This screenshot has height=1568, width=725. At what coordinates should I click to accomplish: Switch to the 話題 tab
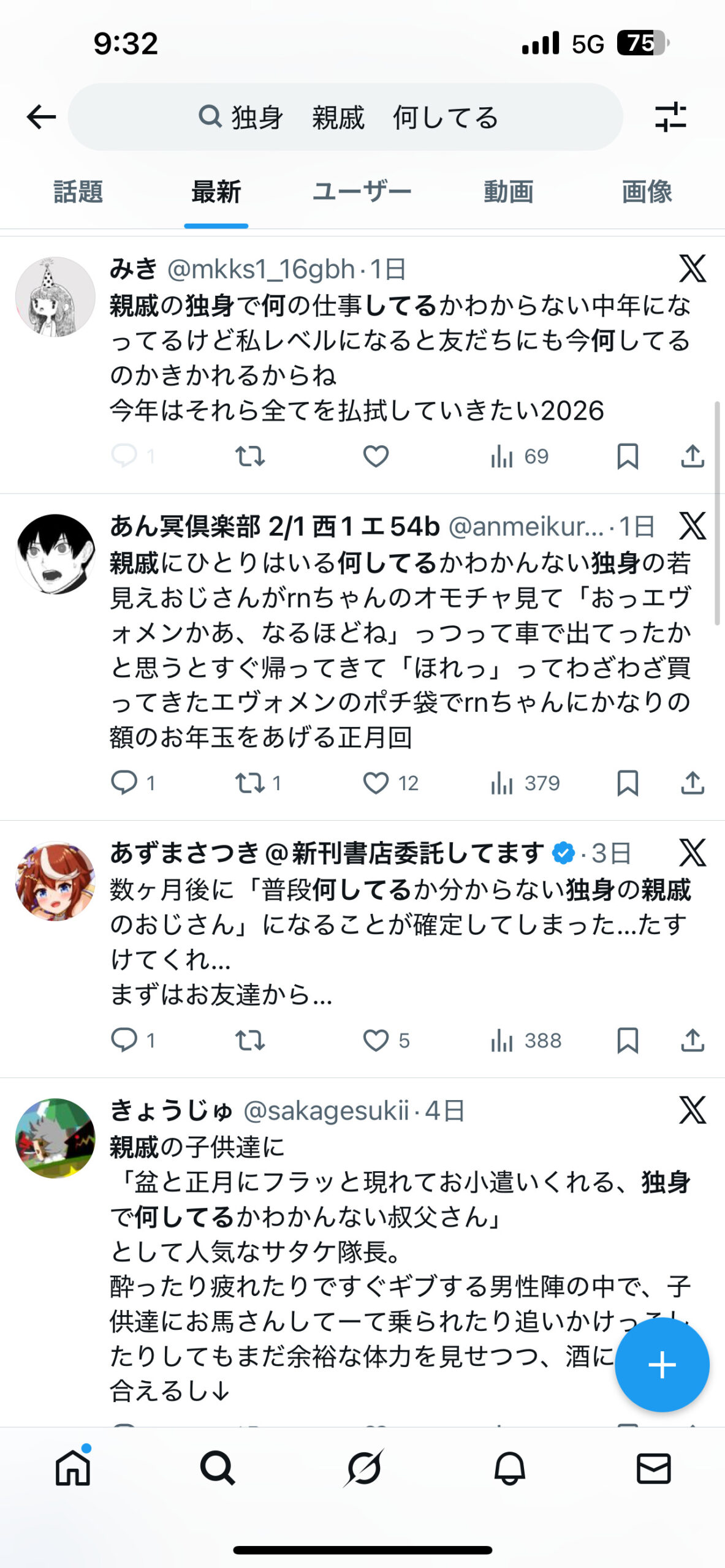pyautogui.click(x=78, y=192)
